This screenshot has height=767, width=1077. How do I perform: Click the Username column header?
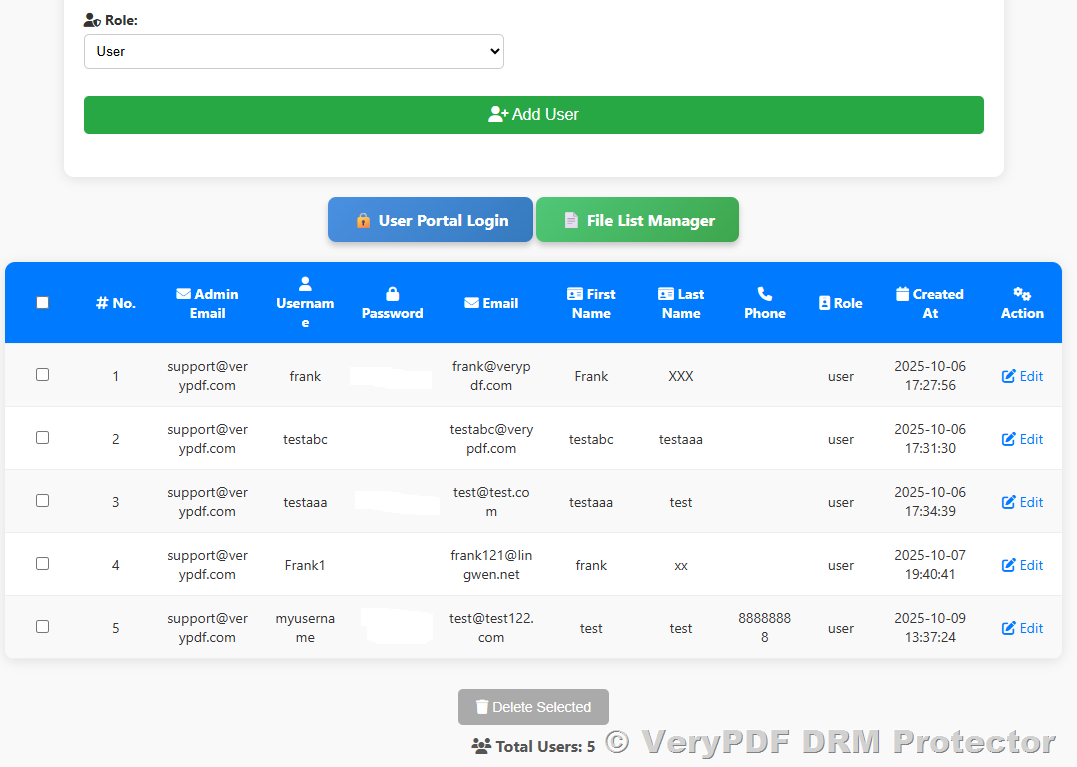tap(305, 303)
